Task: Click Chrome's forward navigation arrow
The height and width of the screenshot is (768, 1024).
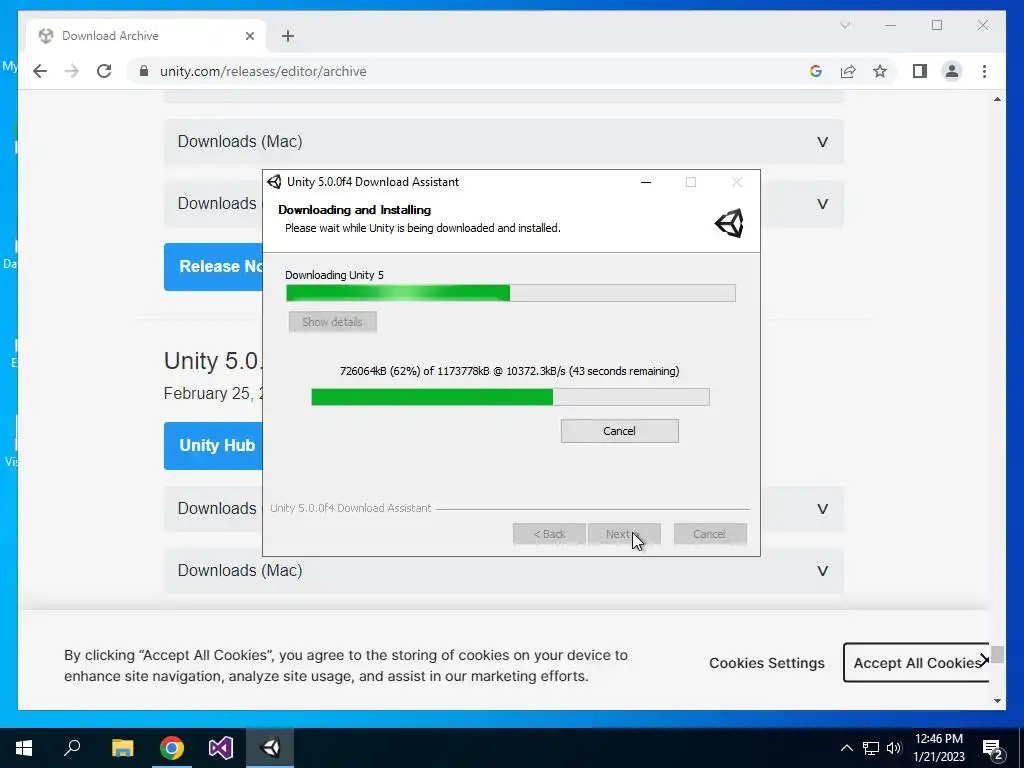Action: [x=72, y=71]
